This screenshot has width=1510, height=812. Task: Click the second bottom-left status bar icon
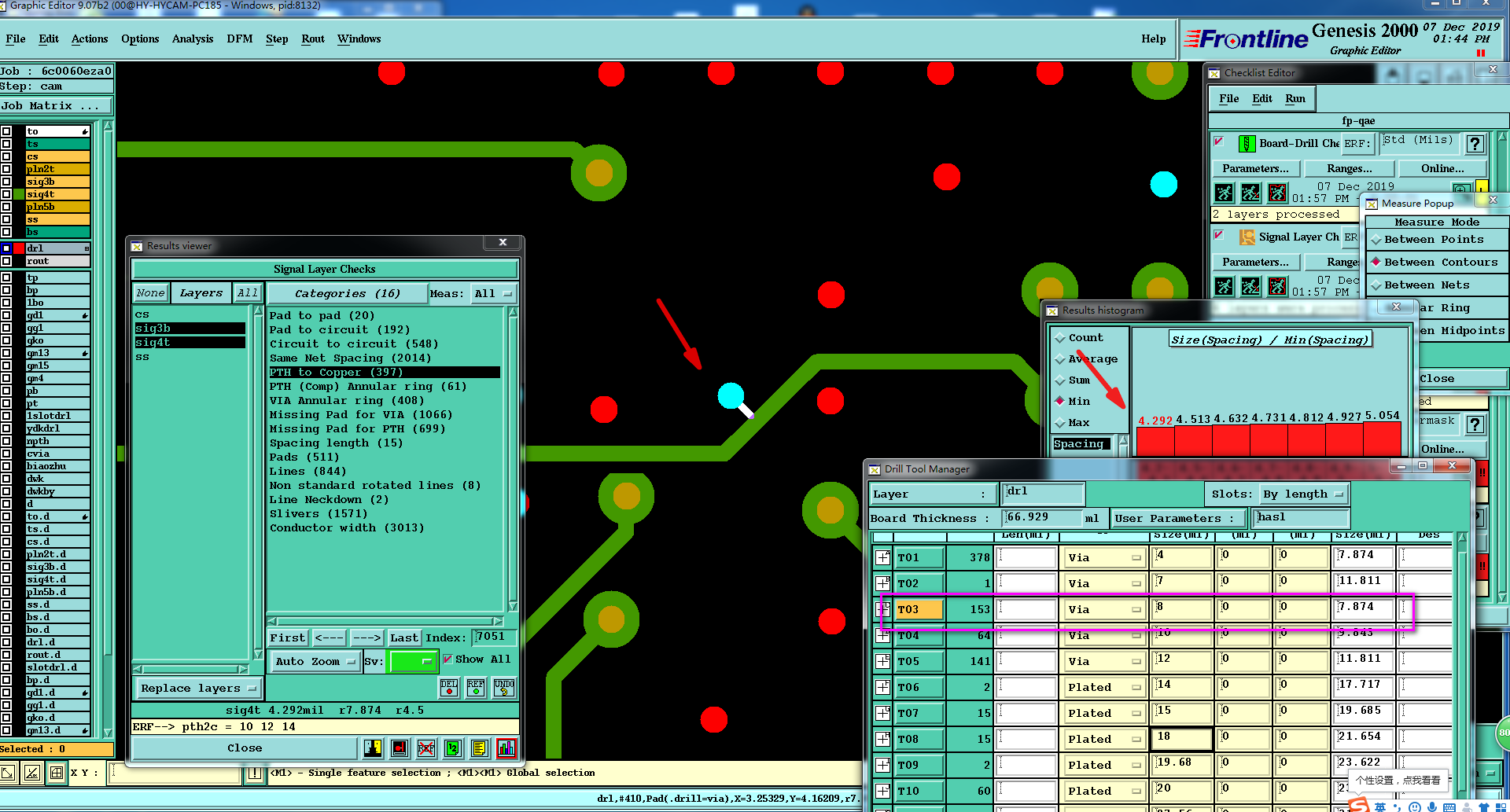[32, 773]
